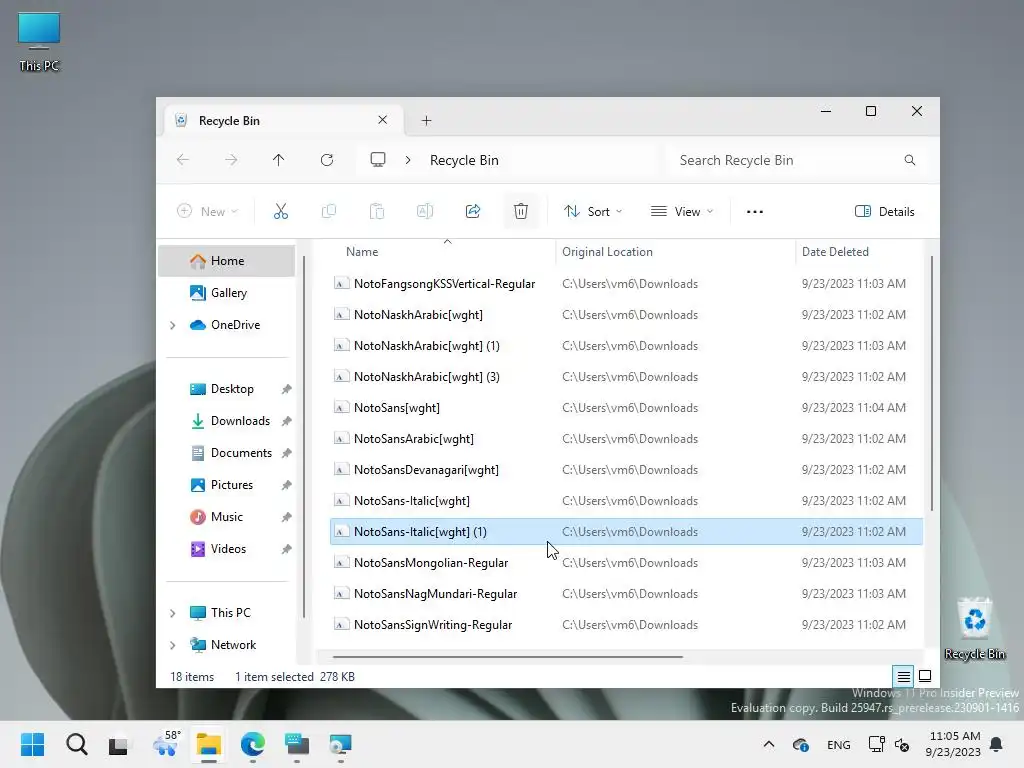Open the notifications bell icon
The image size is (1024, 768).
pos(997,744)
